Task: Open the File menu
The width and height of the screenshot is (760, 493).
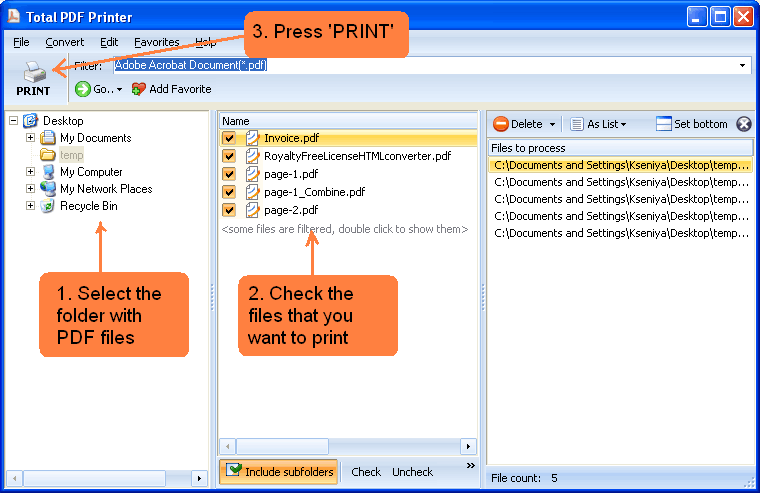Action: (21, 42)
